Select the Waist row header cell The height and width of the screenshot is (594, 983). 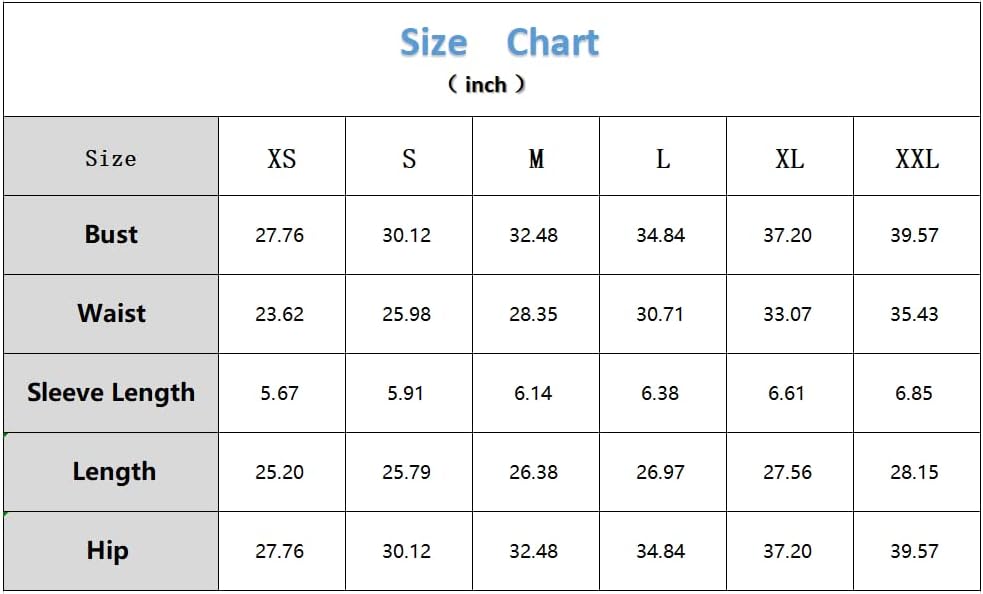click(111, 314)
